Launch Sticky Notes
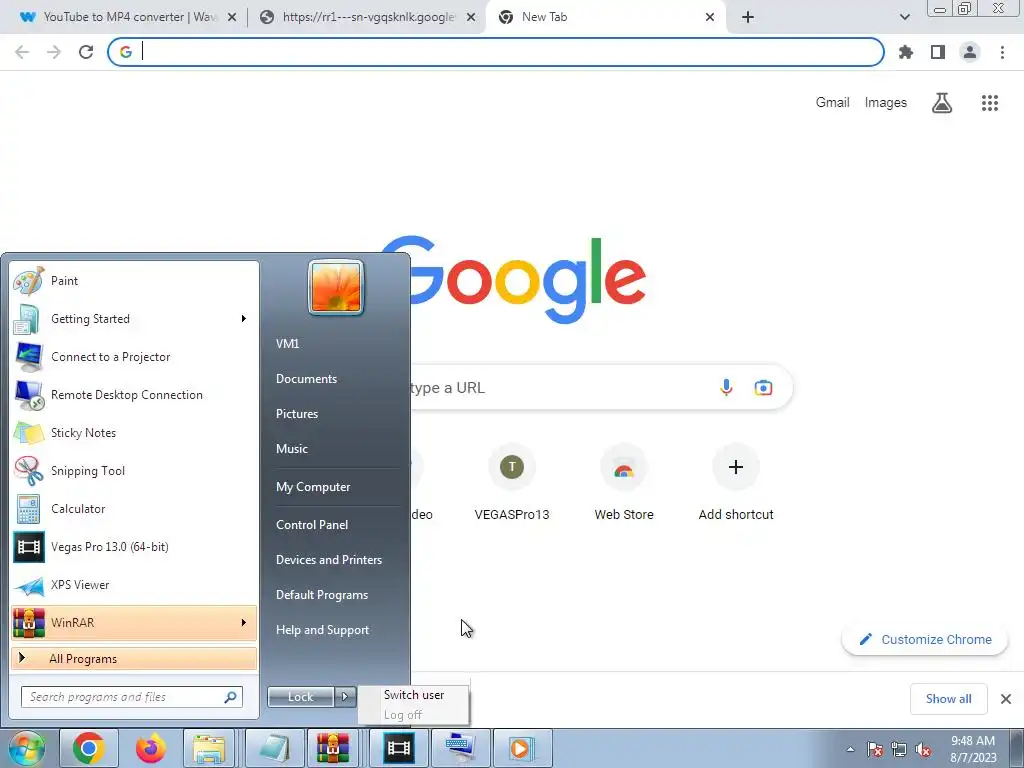The height and width of the screenshot is (768, 1024). point(134,432)
